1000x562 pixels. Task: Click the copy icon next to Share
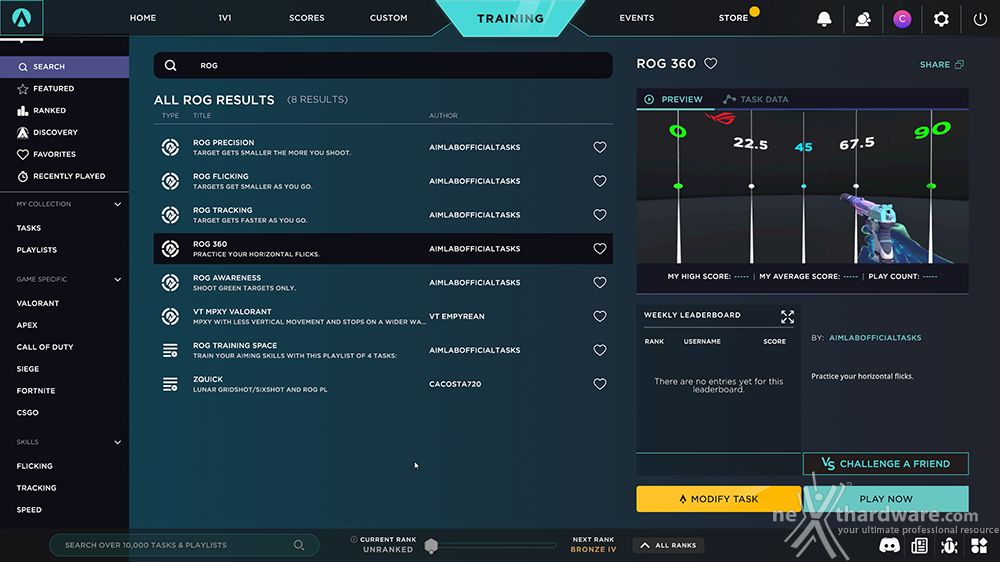[x=959, y=64]
